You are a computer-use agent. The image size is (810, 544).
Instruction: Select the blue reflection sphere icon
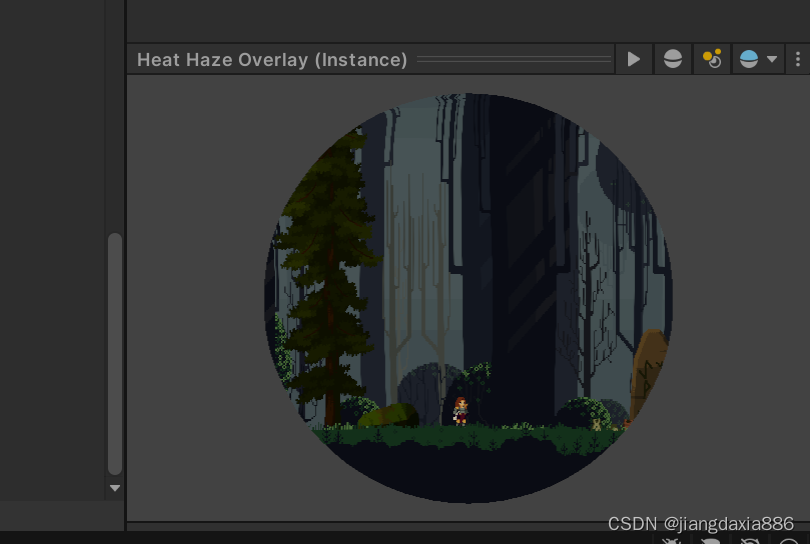749,59
